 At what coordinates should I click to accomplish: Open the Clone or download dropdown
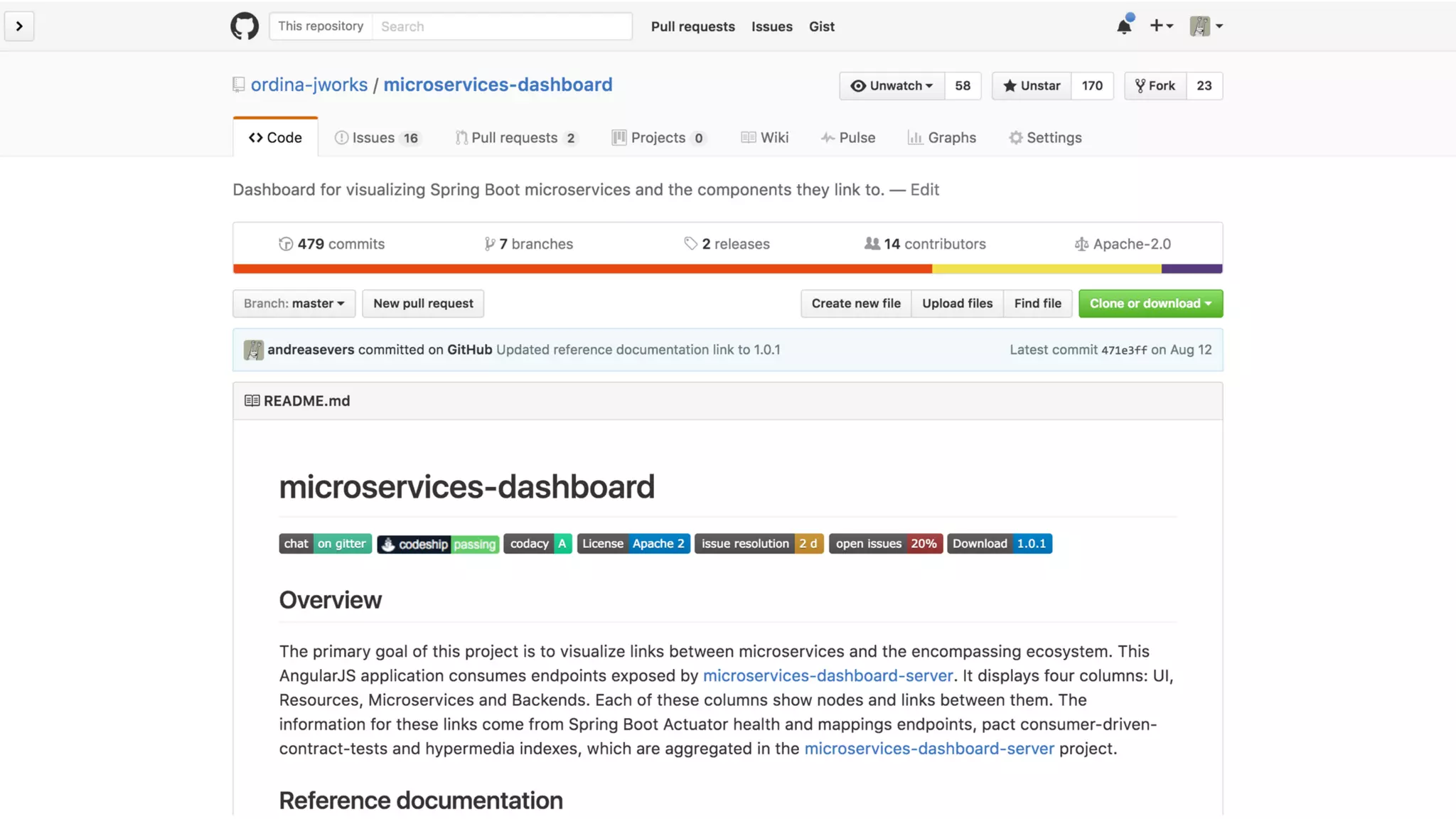point(1150,304)
